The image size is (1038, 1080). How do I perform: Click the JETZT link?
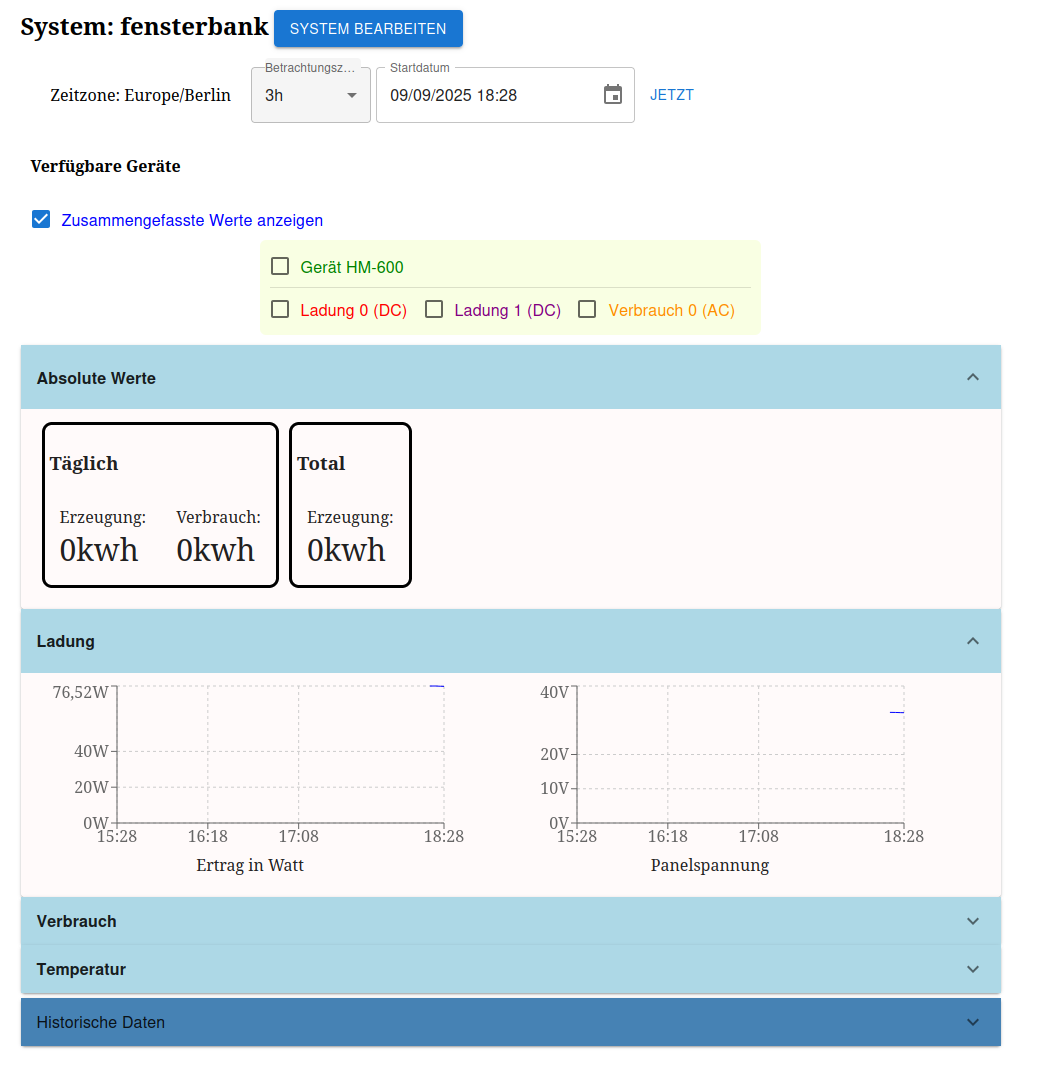[x=672, y=95]
